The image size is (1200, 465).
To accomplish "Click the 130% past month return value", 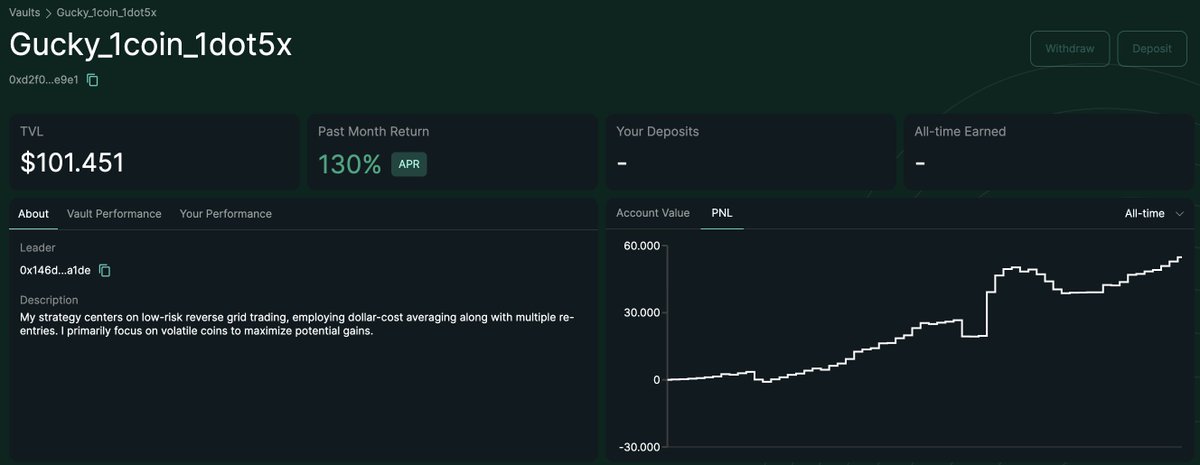I will (349, 164).
